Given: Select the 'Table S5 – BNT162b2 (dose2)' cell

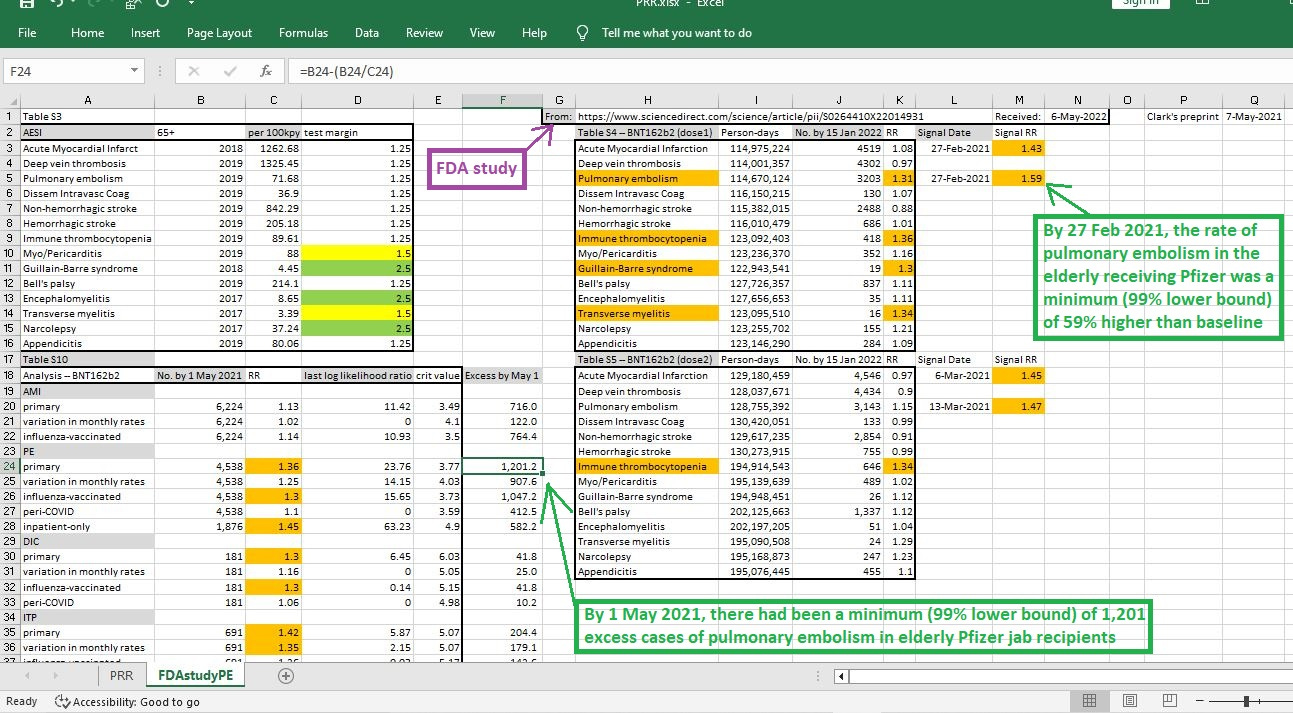Looking at the screenshot, I should tap(648, 360).
